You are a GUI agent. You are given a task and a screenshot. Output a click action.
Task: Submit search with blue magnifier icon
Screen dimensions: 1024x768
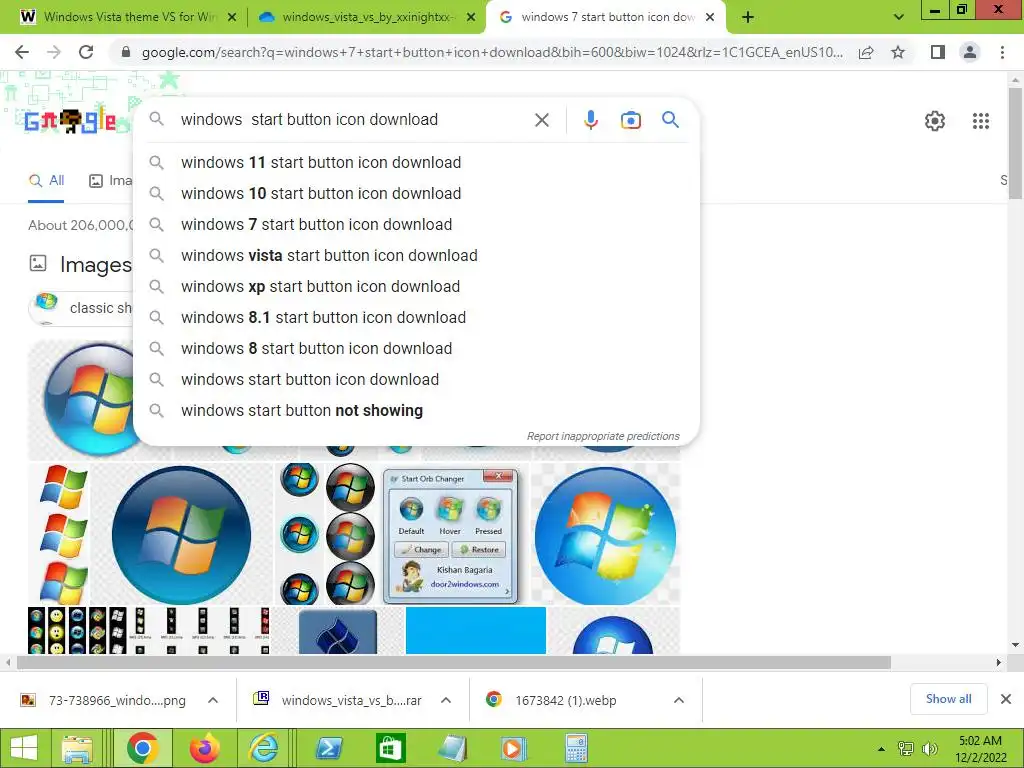pos(670,120)
